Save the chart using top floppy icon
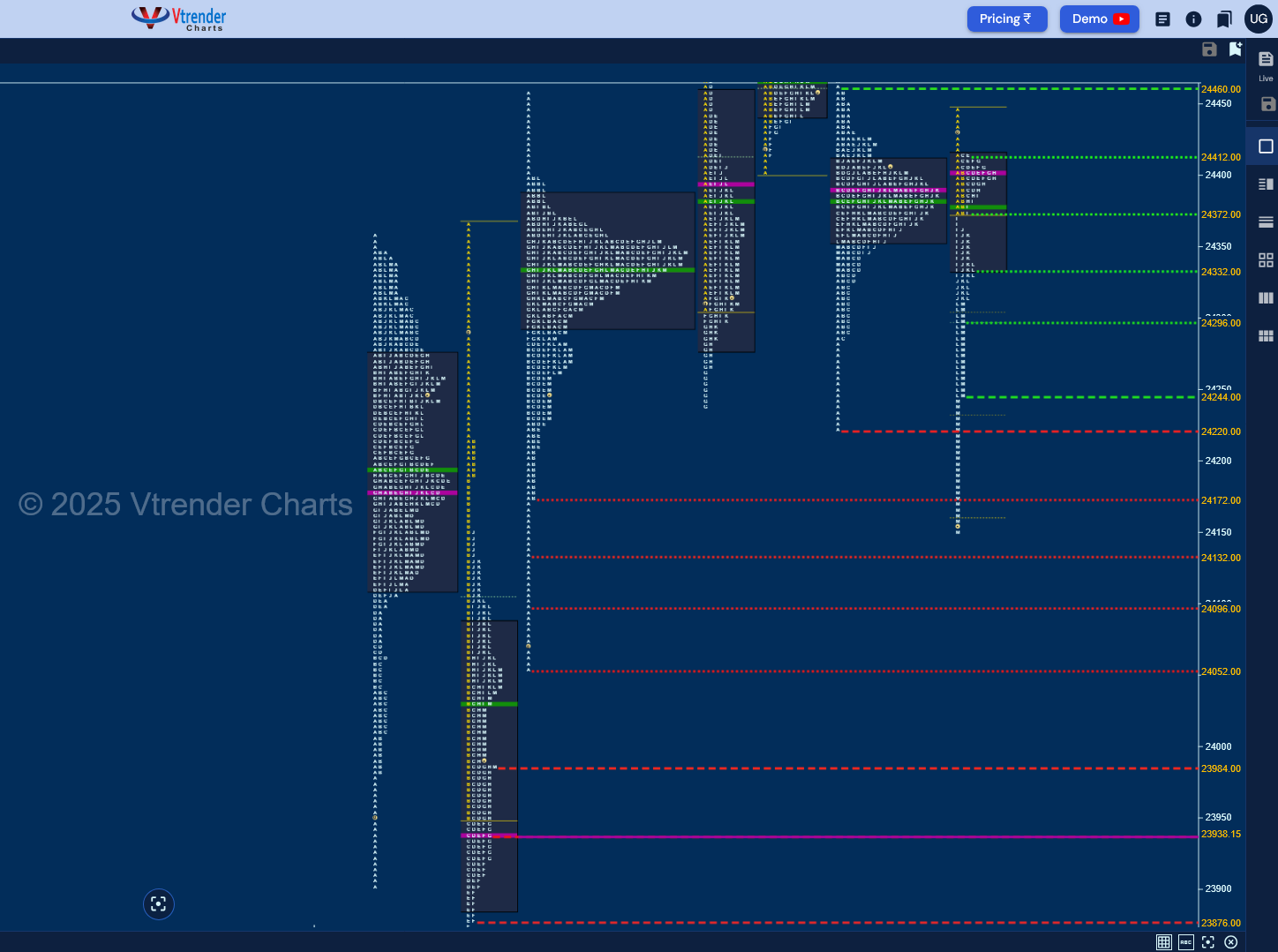1278x952 pixels. point(1209,49)
